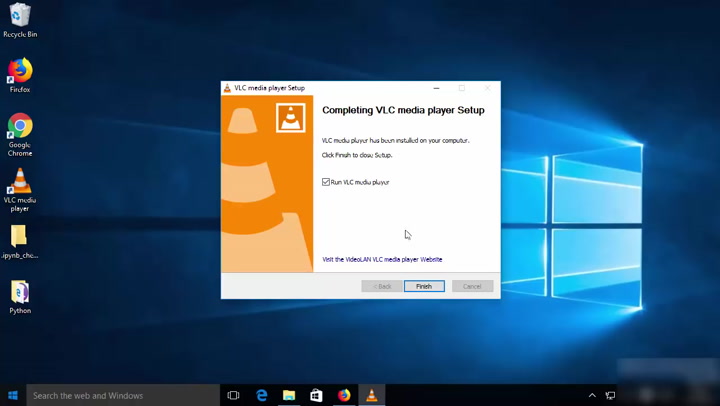Switch to Firefox in the taskbar
Image resolution: width=720 pixels, height=406 pixels.
344,395
